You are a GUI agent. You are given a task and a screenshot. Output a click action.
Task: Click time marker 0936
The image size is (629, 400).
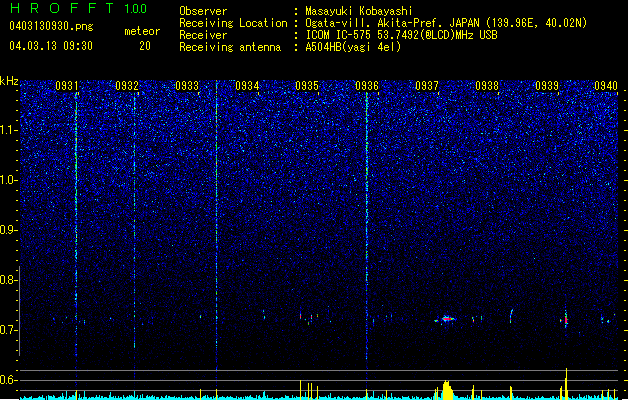367,86
